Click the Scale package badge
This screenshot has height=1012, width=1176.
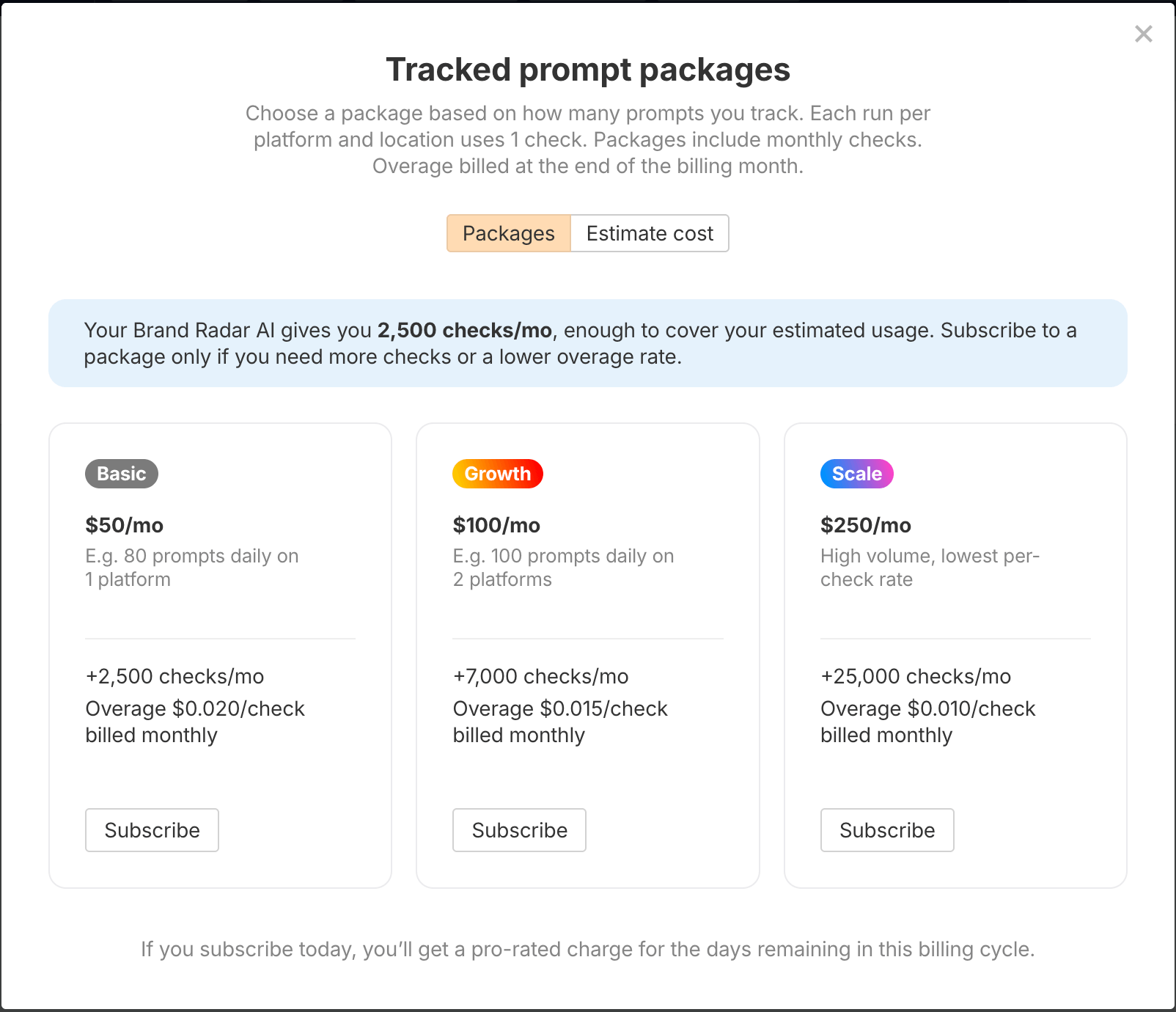[x=856, y=474]
